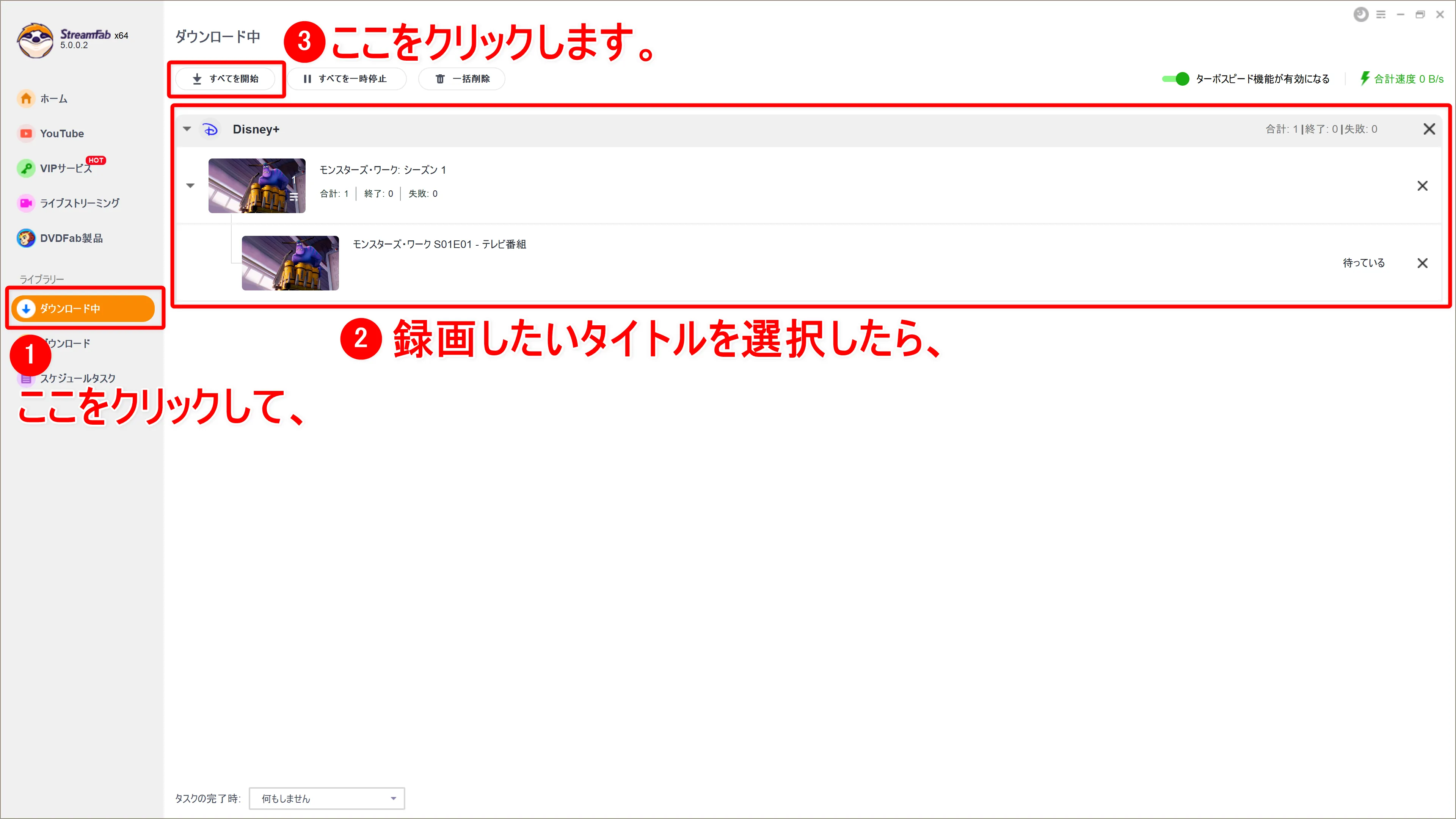Click モンスターズ・ワーク S01E01 - テレビ番組 title
Image resolution: width=1456 pixels, height=819 pixels.
click(439, 244)
